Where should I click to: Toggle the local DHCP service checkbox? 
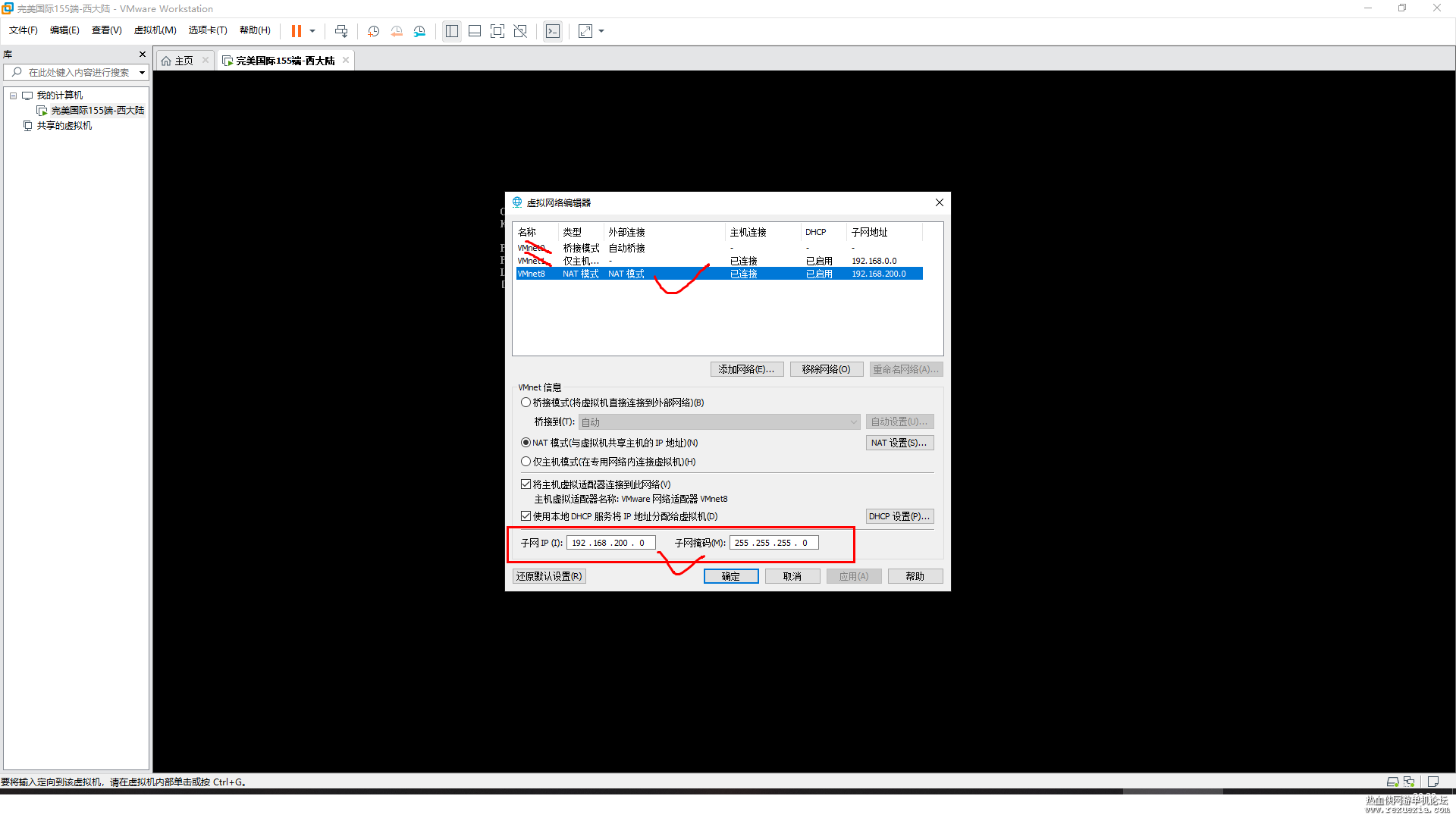point(526,517)
